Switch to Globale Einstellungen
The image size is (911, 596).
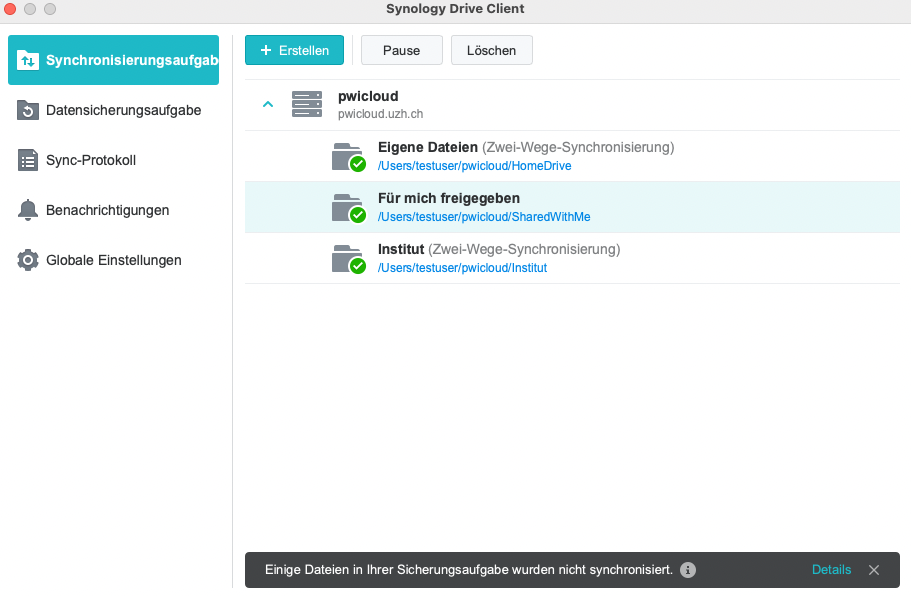113,260
